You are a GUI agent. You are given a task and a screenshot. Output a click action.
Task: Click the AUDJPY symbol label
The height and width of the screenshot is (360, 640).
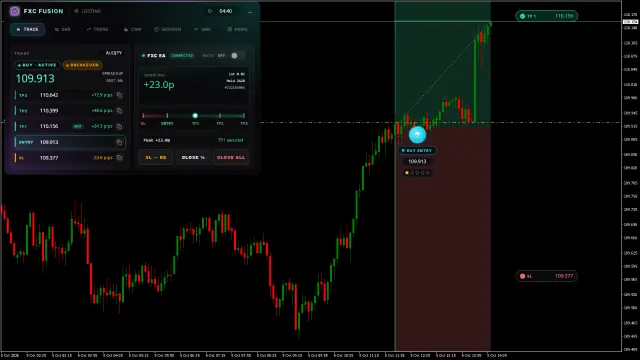pyautogui.click(x=113, y=53)
